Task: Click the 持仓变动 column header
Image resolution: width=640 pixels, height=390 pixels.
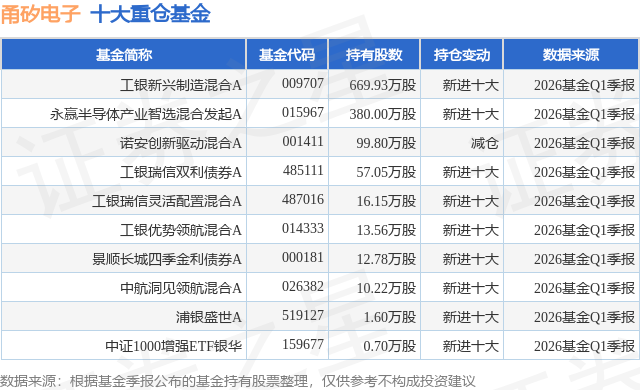Action: tap(462, 55)
